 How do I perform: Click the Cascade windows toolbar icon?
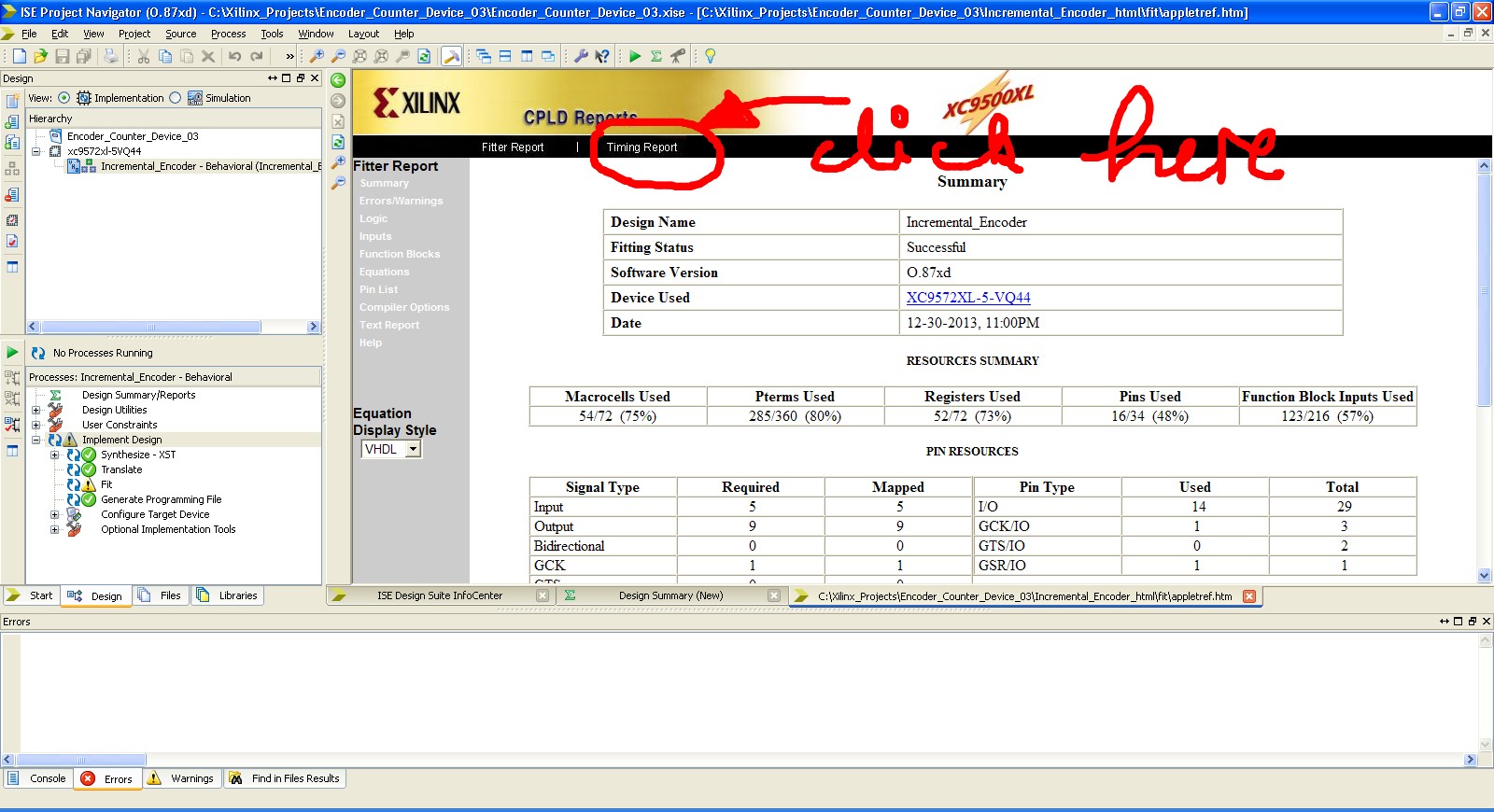[484, 56]
